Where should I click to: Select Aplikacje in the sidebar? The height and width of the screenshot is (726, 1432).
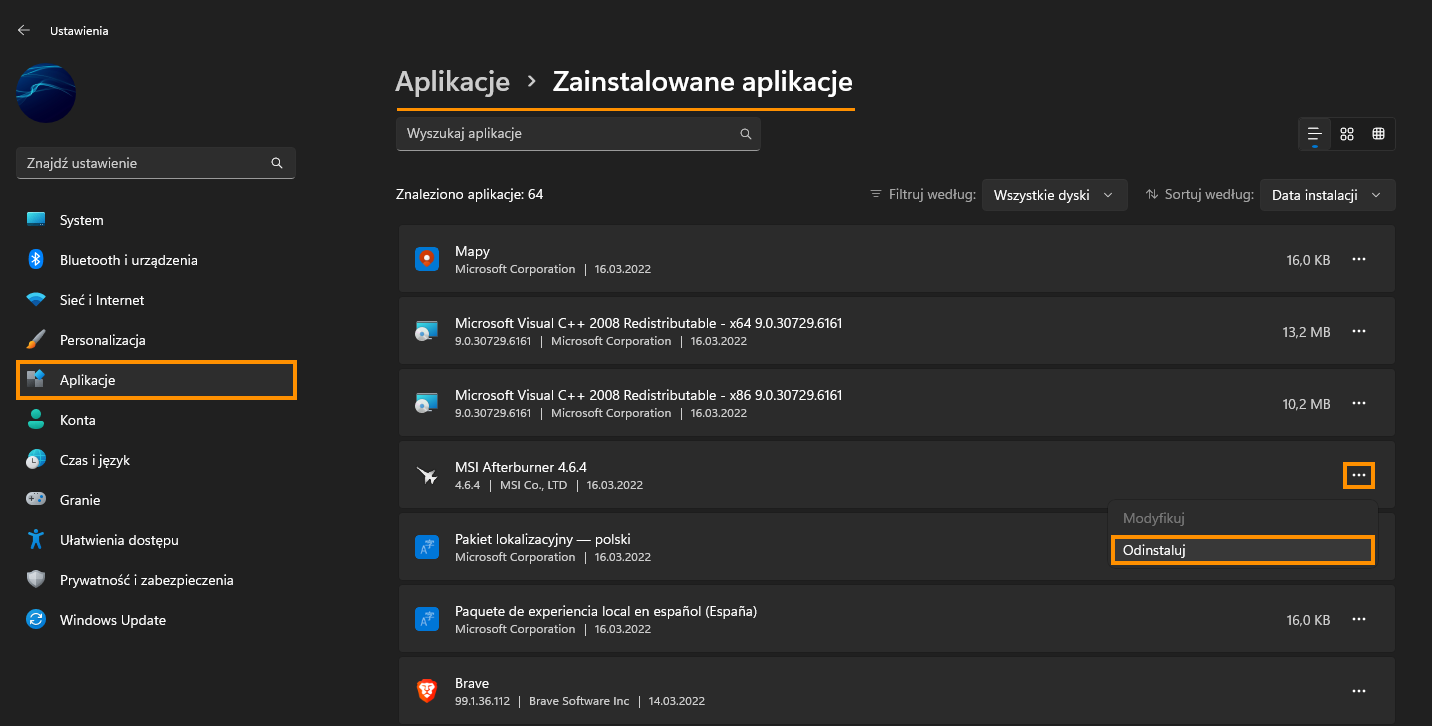click(156, 380)
